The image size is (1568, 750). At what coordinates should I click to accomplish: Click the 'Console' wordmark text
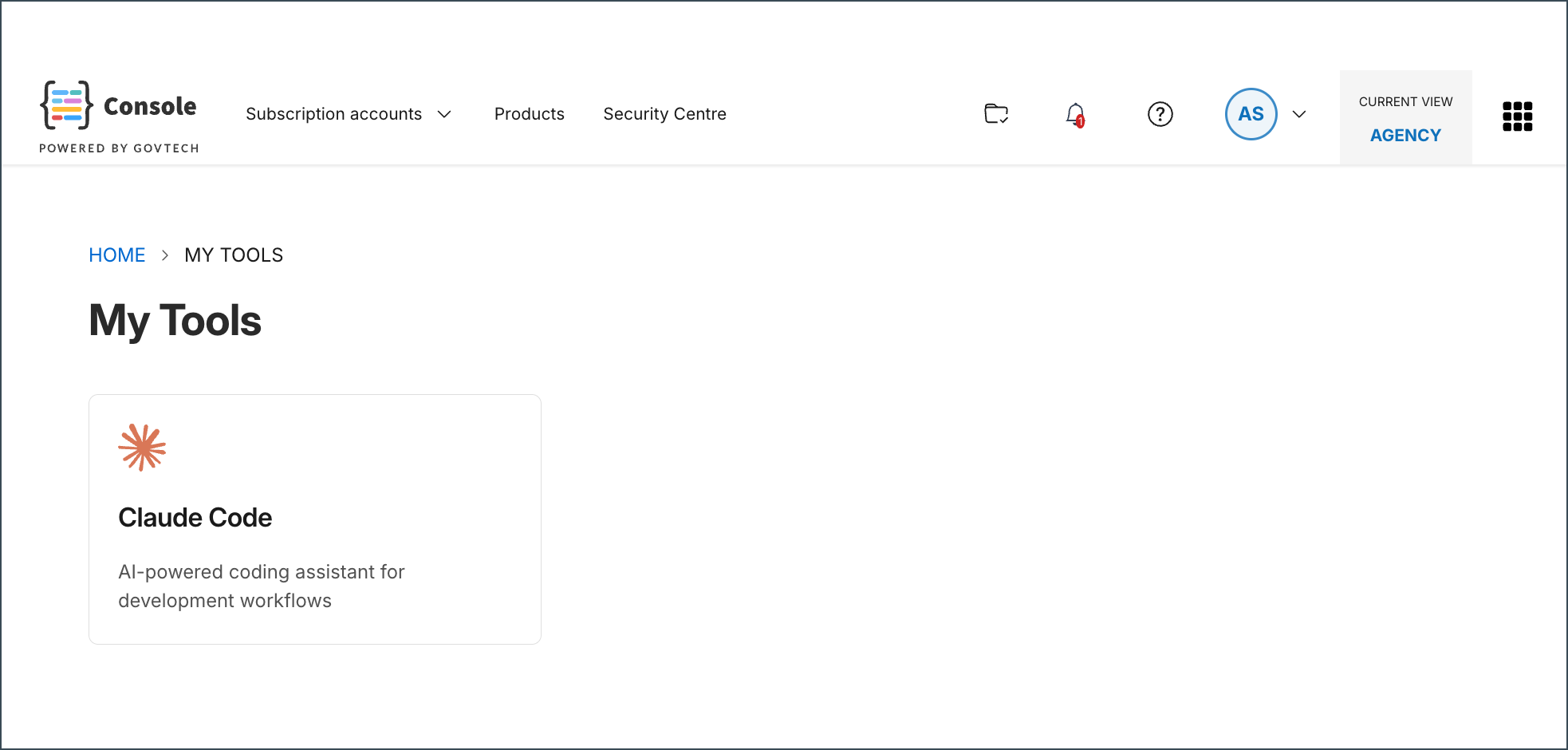point(150,106)
